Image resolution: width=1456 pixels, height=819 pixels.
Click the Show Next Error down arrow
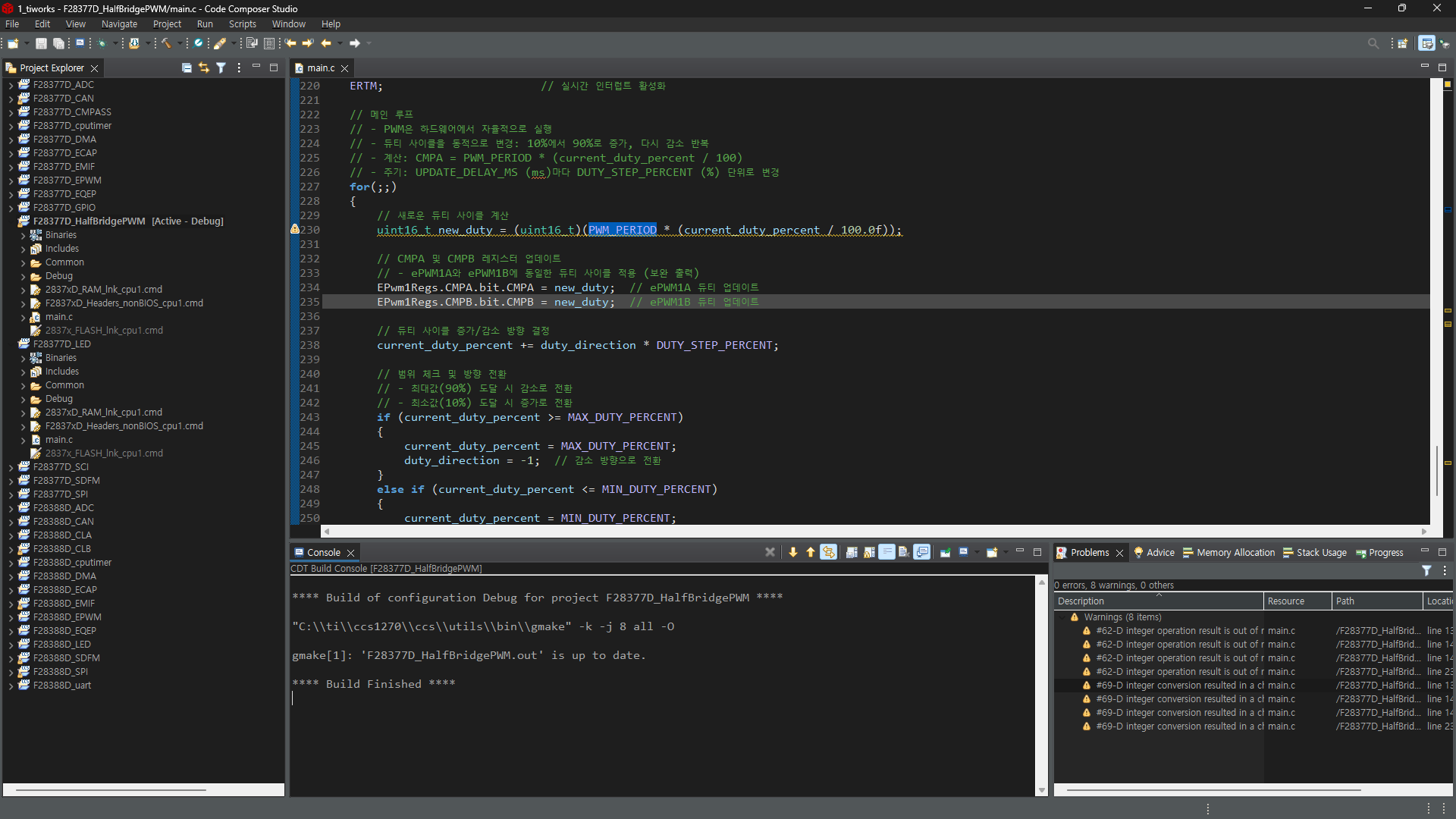[793, 552]
